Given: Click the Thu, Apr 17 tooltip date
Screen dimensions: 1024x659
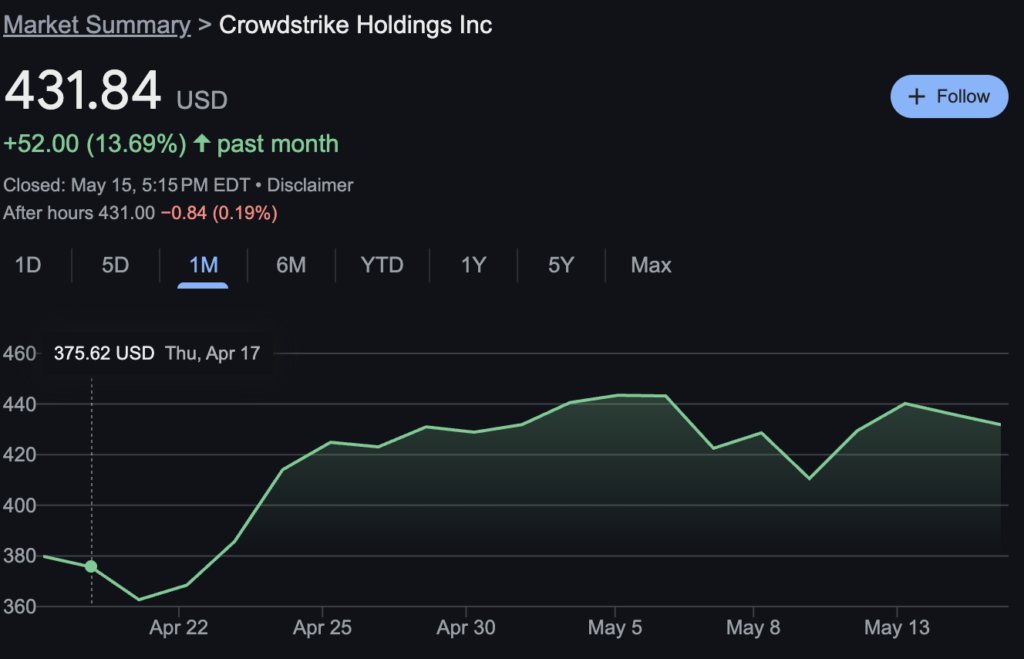Looking at the screenshot, I should click(213, 353).
